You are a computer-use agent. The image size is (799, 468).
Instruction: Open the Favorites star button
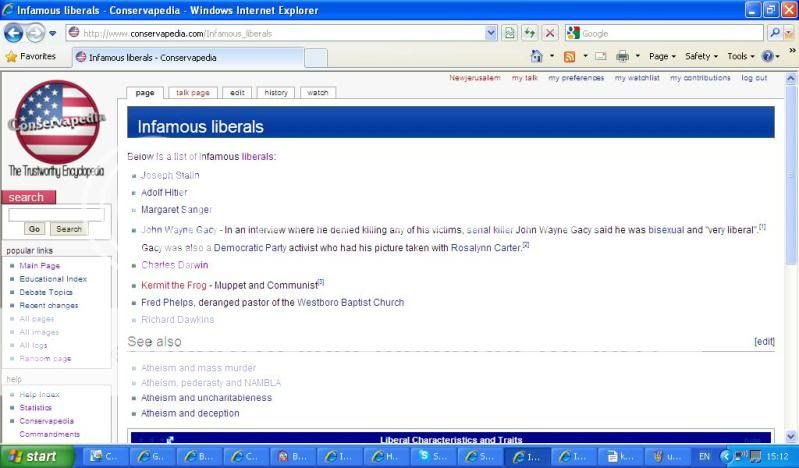point(31,57)
